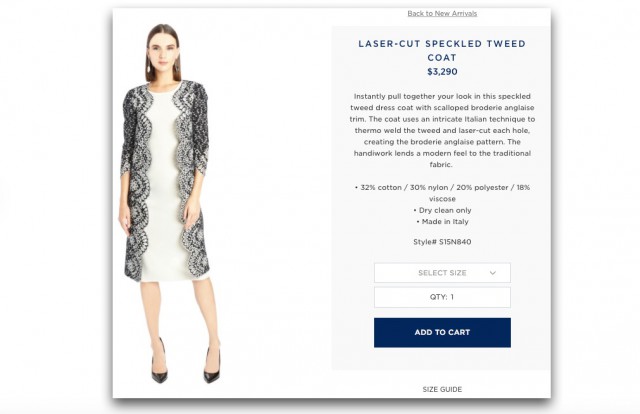Open the Size Guide link
The width and height of the screenshot is (640, 414).
(x=441, y=389)
